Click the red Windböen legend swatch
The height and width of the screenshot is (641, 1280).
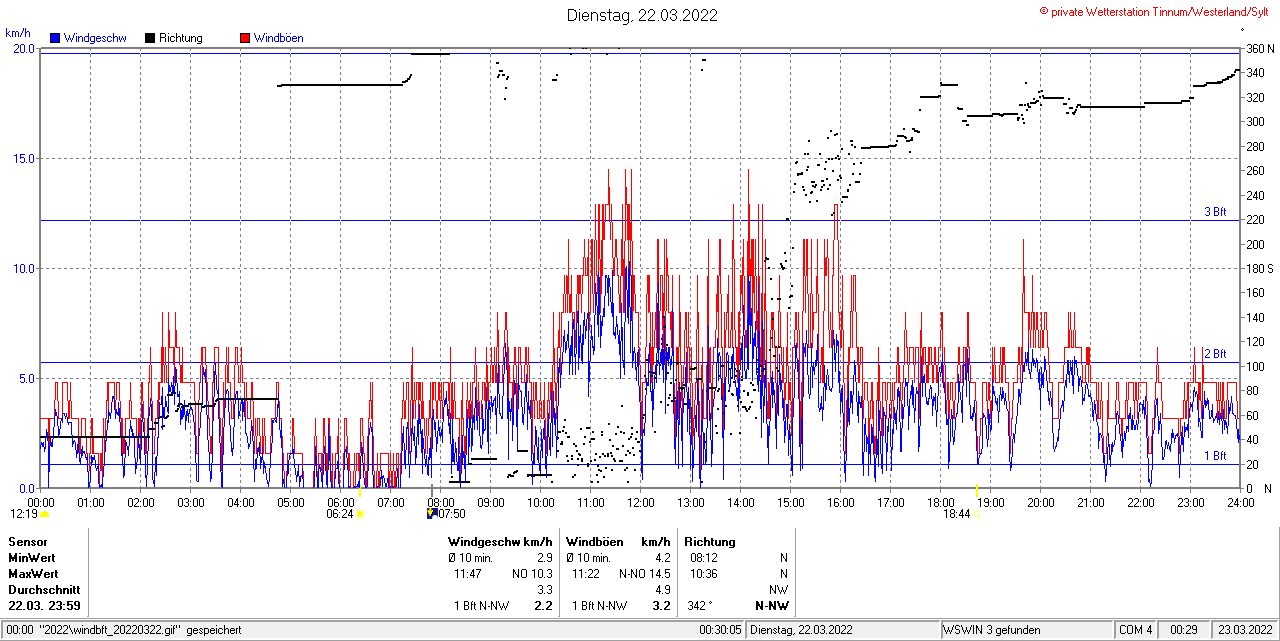(246, 38)
